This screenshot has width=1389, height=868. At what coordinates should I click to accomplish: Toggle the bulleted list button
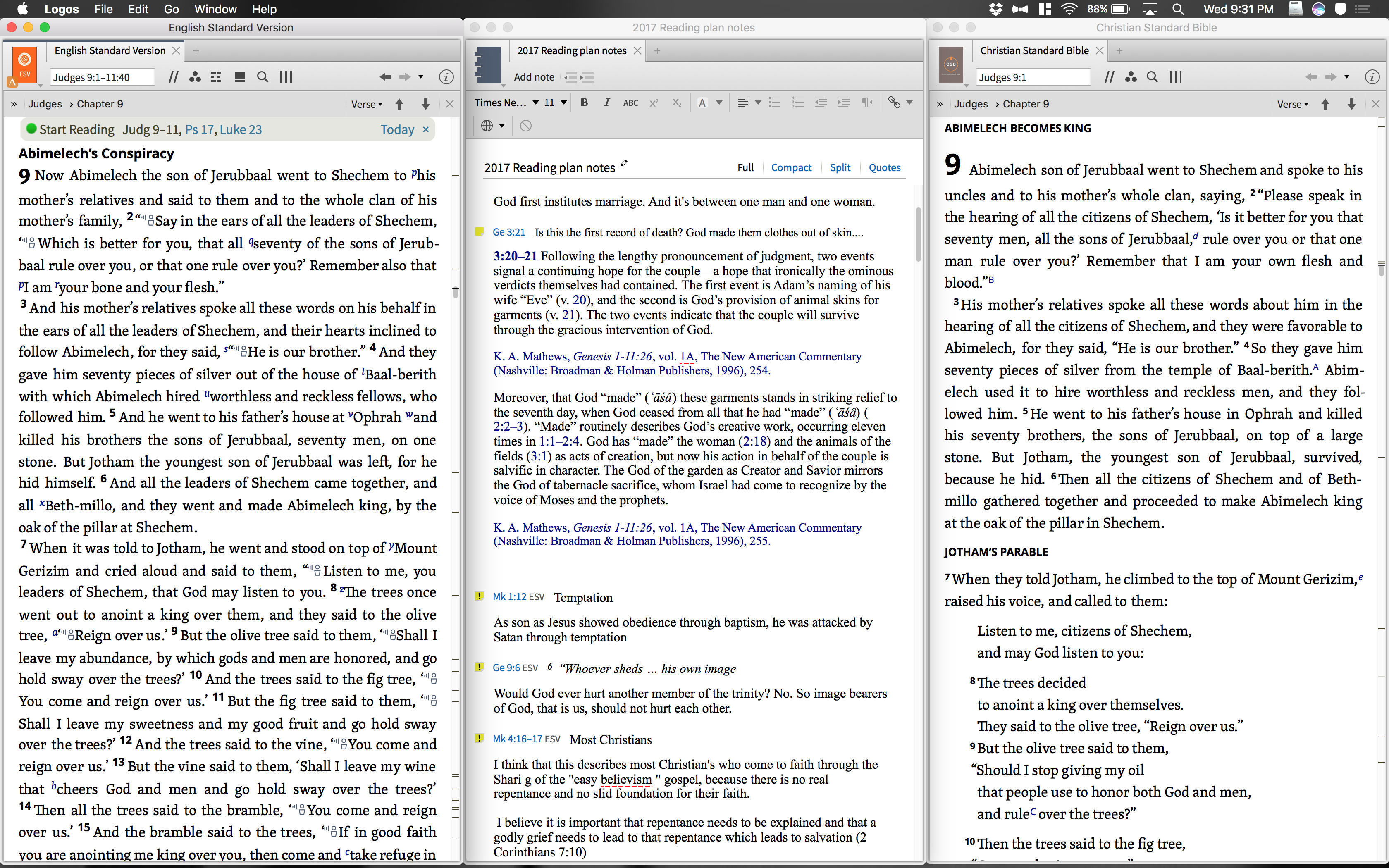click(x=775, y=102)
